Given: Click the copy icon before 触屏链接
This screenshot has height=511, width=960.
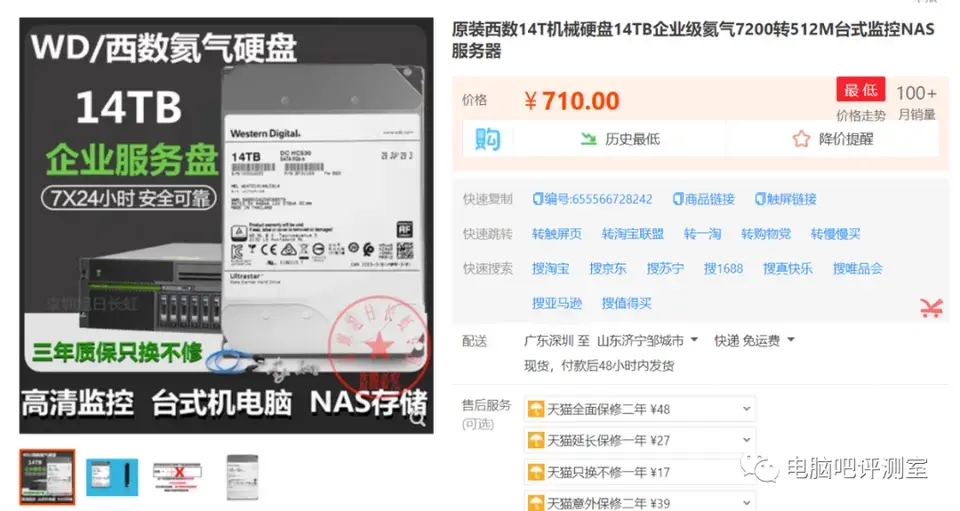Looking at the screenshot, I should (x=760, y=199).
